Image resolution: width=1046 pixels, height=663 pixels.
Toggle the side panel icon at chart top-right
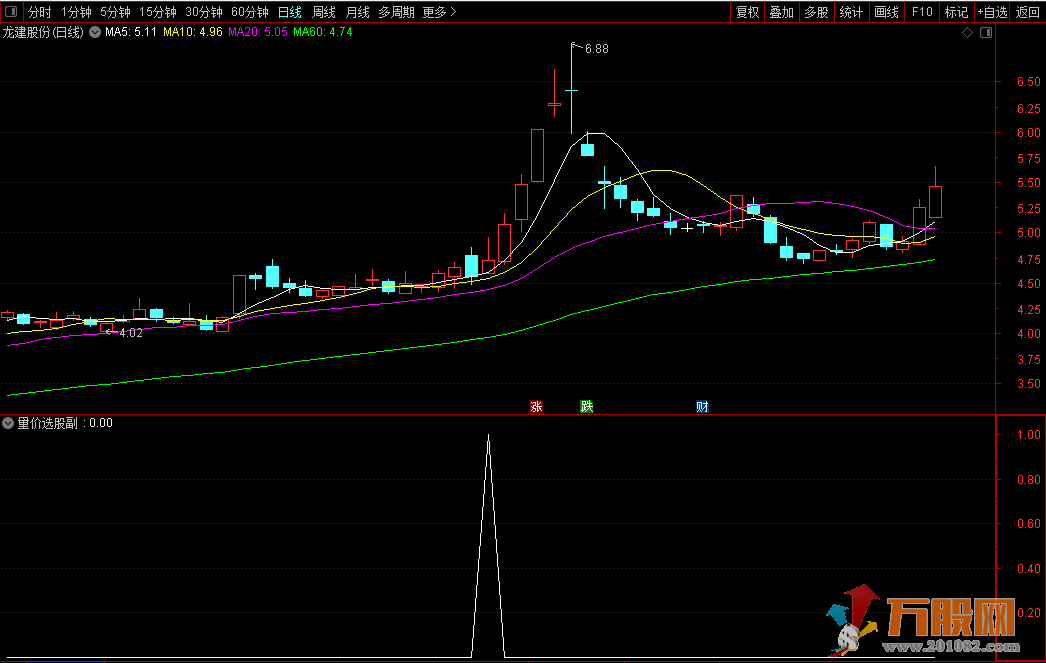click(x=986, y=32)
